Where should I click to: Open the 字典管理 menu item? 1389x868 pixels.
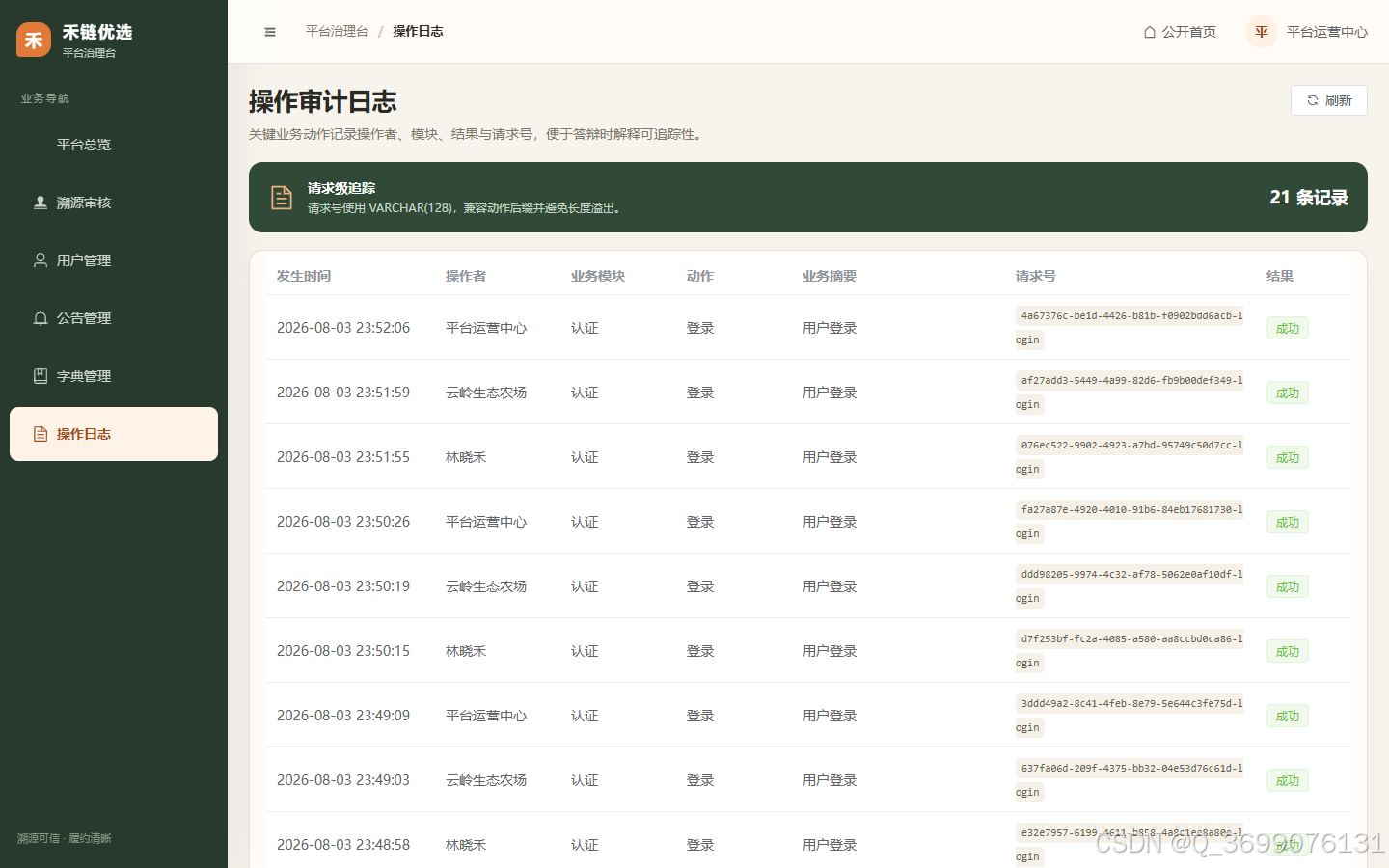(x=114, y=376)
